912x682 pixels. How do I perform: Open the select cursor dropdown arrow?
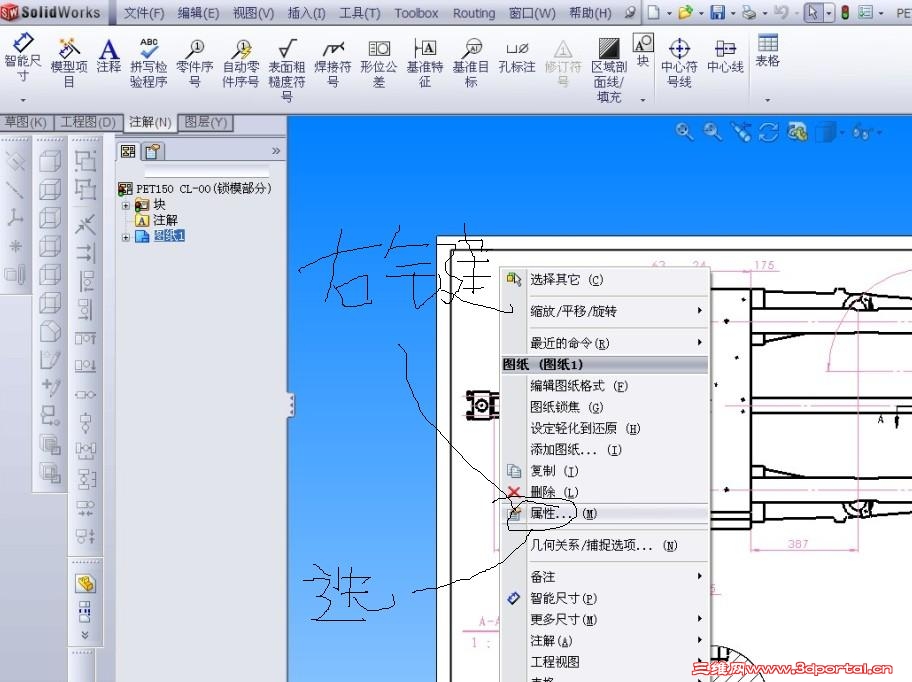(829, 12)
